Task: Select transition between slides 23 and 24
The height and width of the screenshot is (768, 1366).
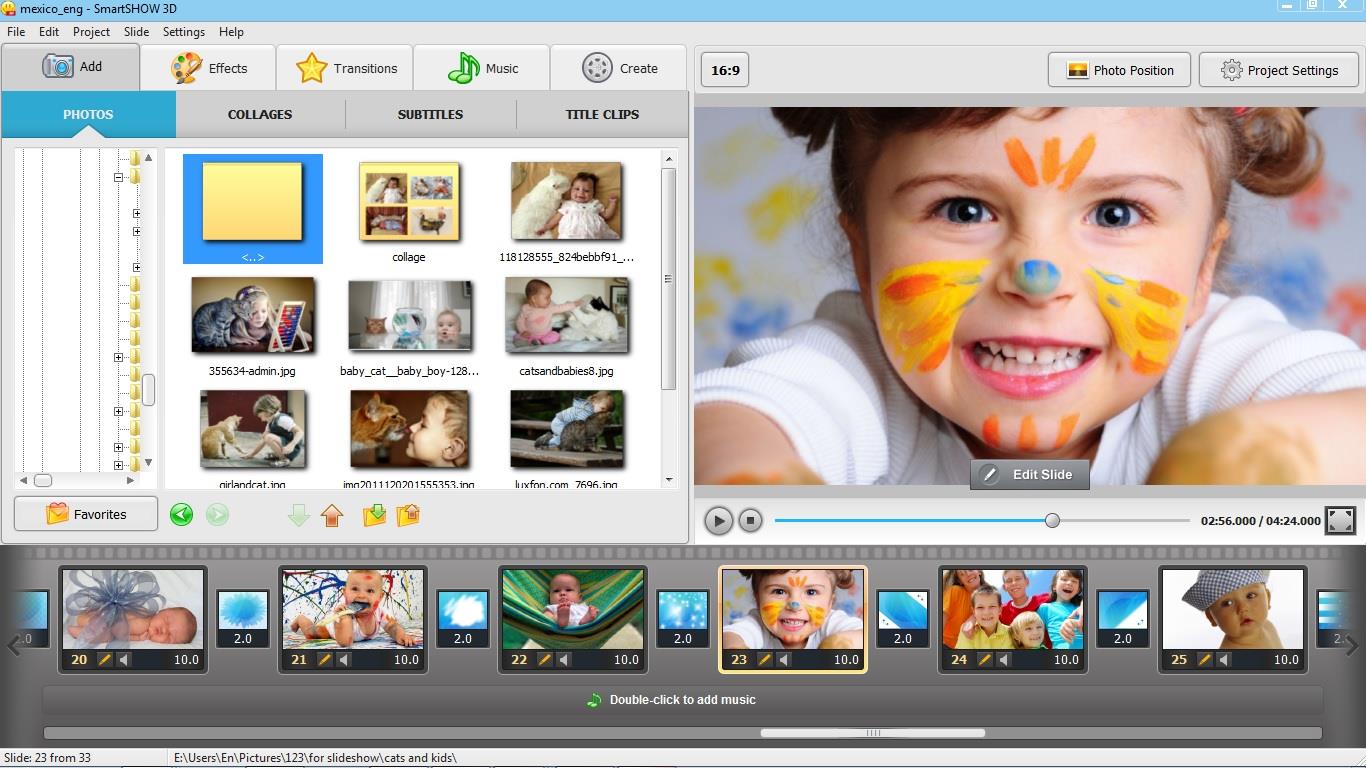Action: pos(903,619)
